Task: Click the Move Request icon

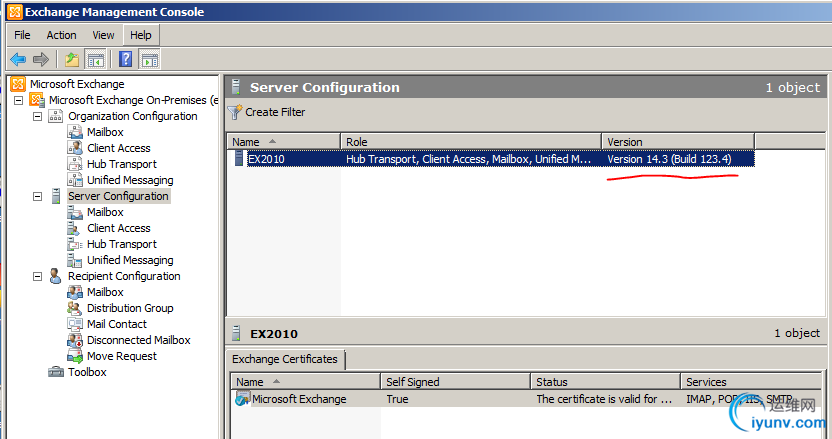Action: coord(75,356)
